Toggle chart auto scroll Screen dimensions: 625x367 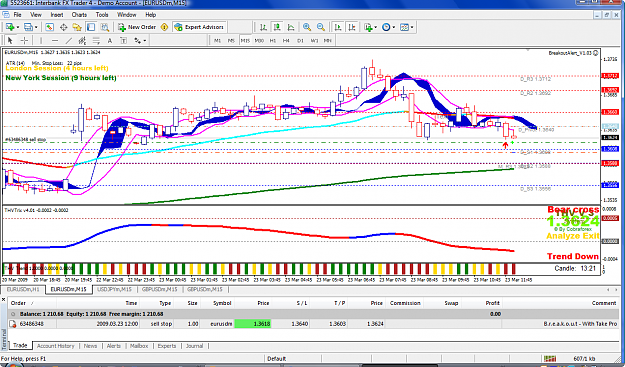click(338, 27)
